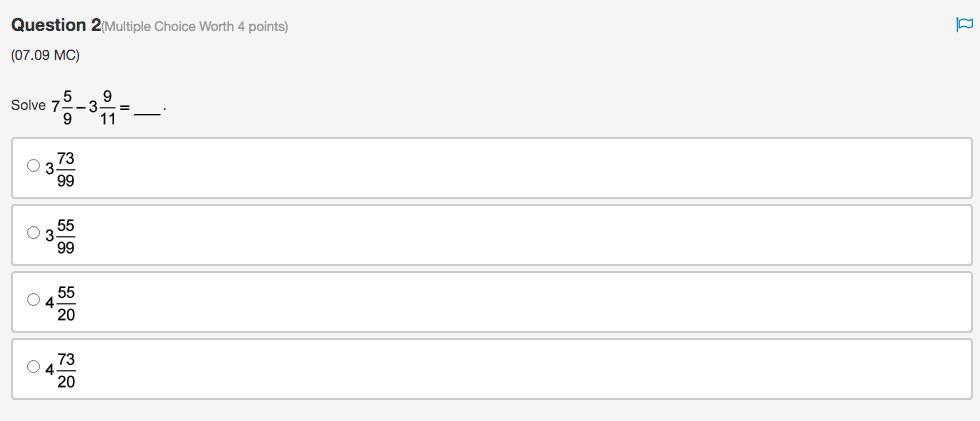This screenshot has width=980, height=421.
Task: Click the word "Solve" in the prompt
Action: pyautogui.click(x=28, y=105)
